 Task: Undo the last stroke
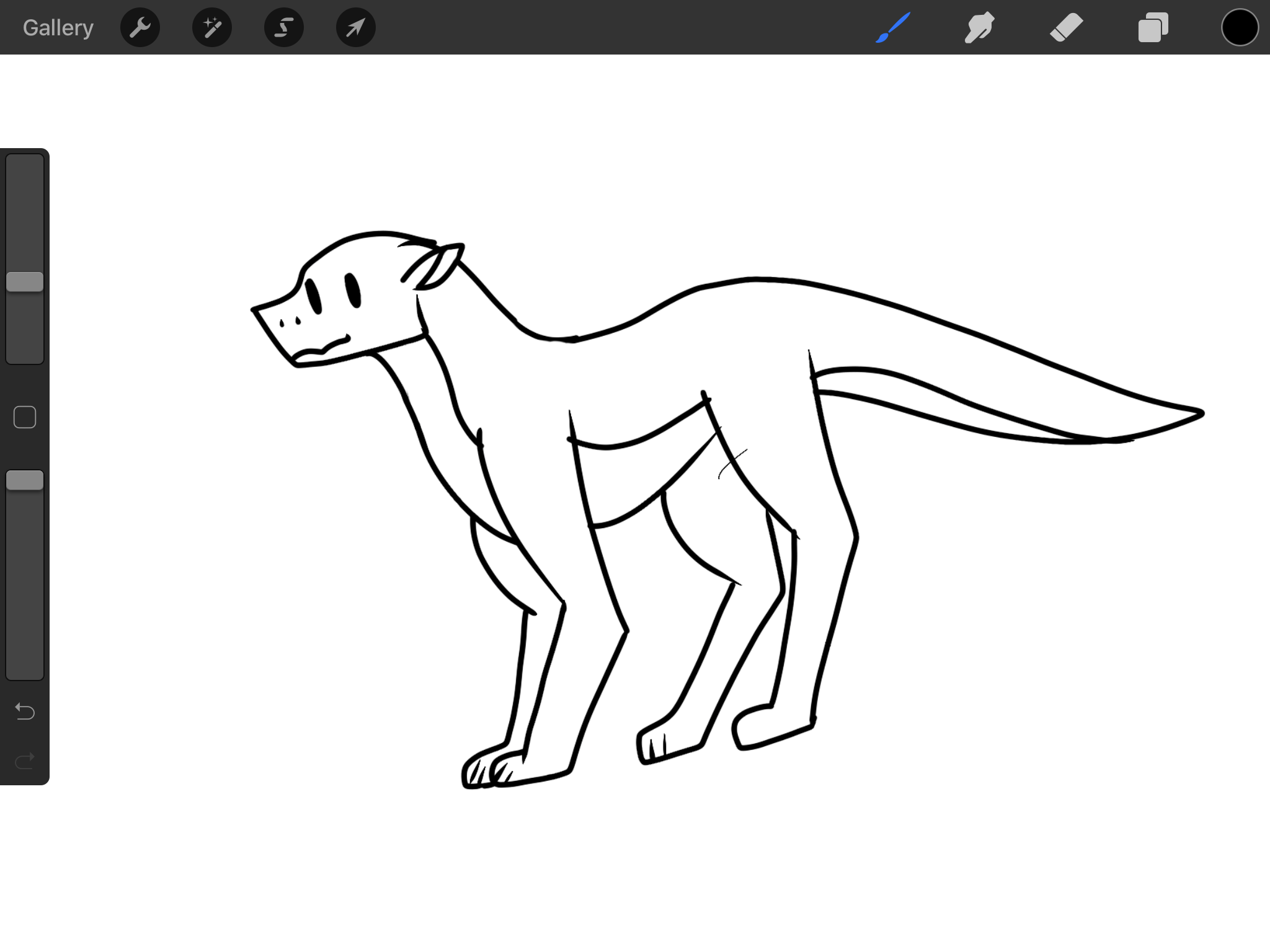point(25,711)
